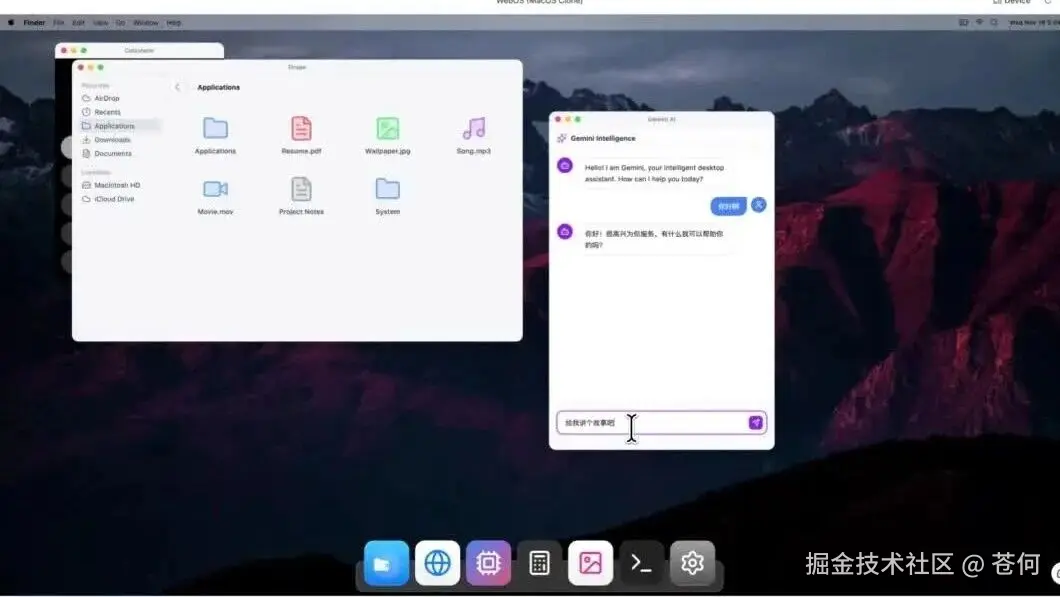
Task: Go back with the Finder chevron button
Action: [177, 87]
